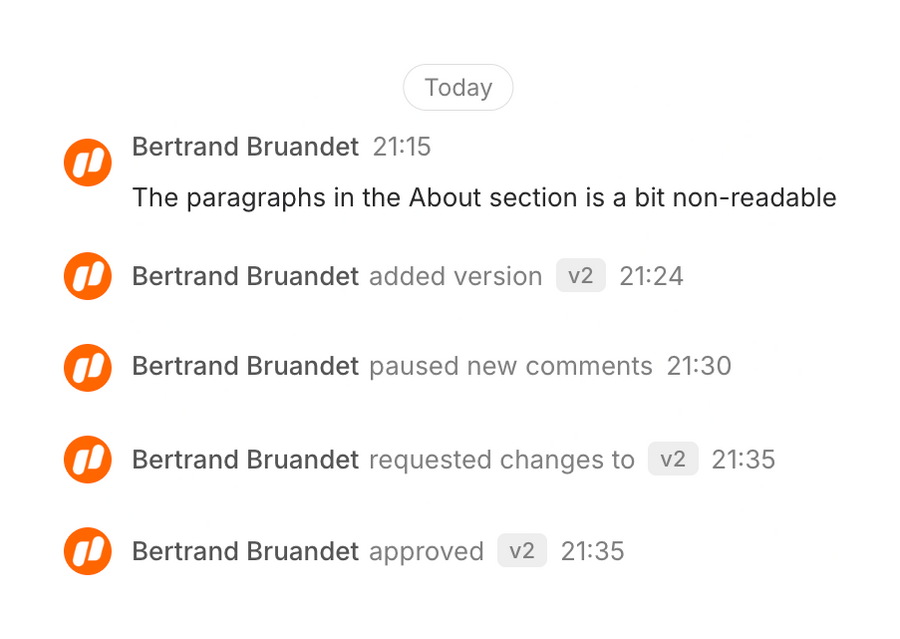Open v2 badge in 'requested changes to' entry

pos(673,459)
